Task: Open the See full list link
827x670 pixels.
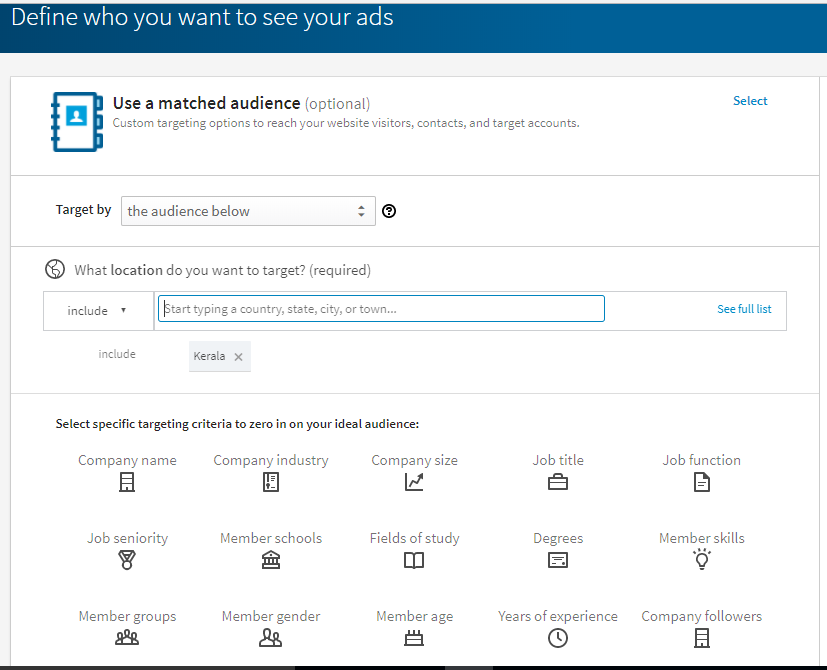Action: click(x=744, y=309)
